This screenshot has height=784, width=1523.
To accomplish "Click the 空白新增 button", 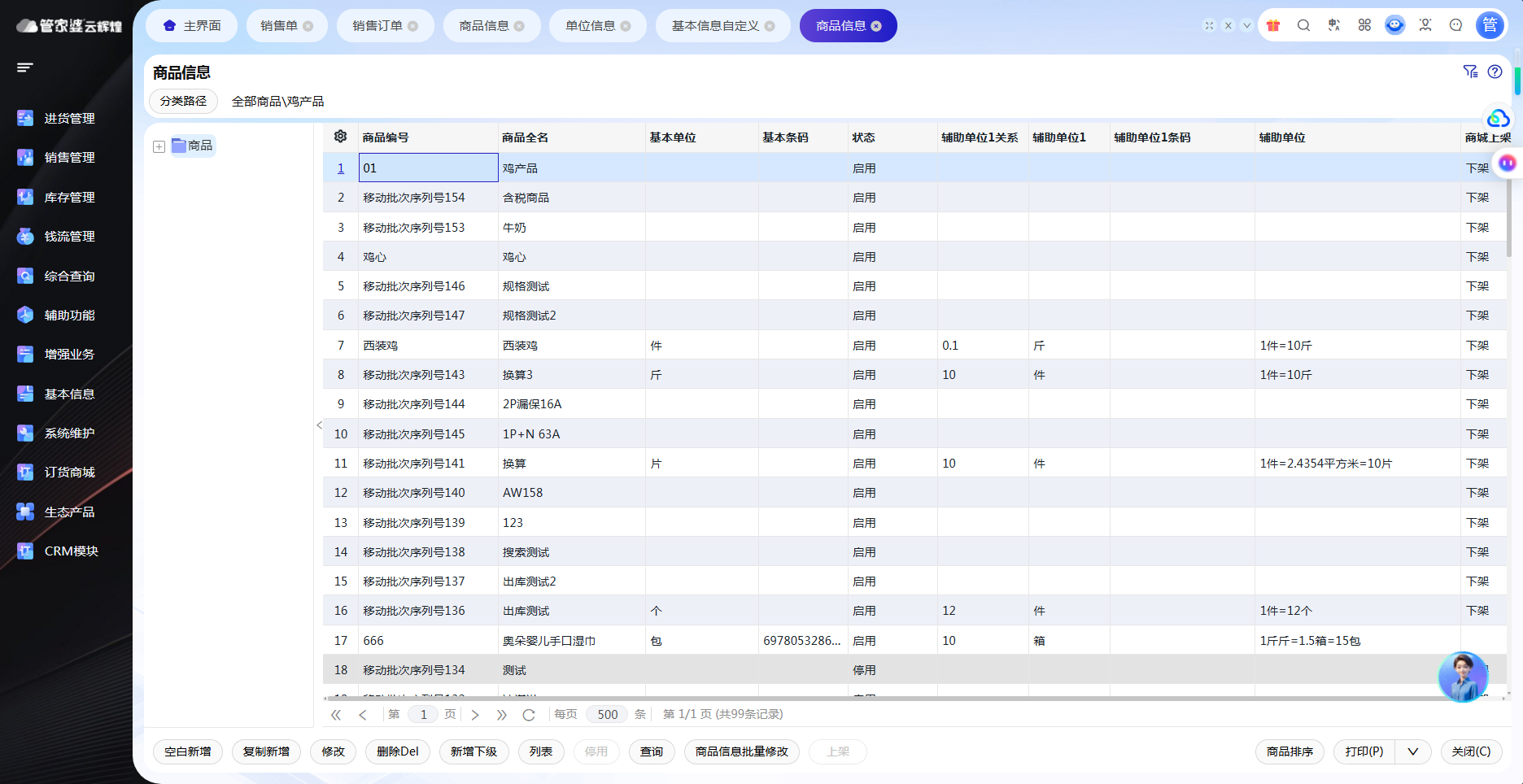I will click(188, 751).
